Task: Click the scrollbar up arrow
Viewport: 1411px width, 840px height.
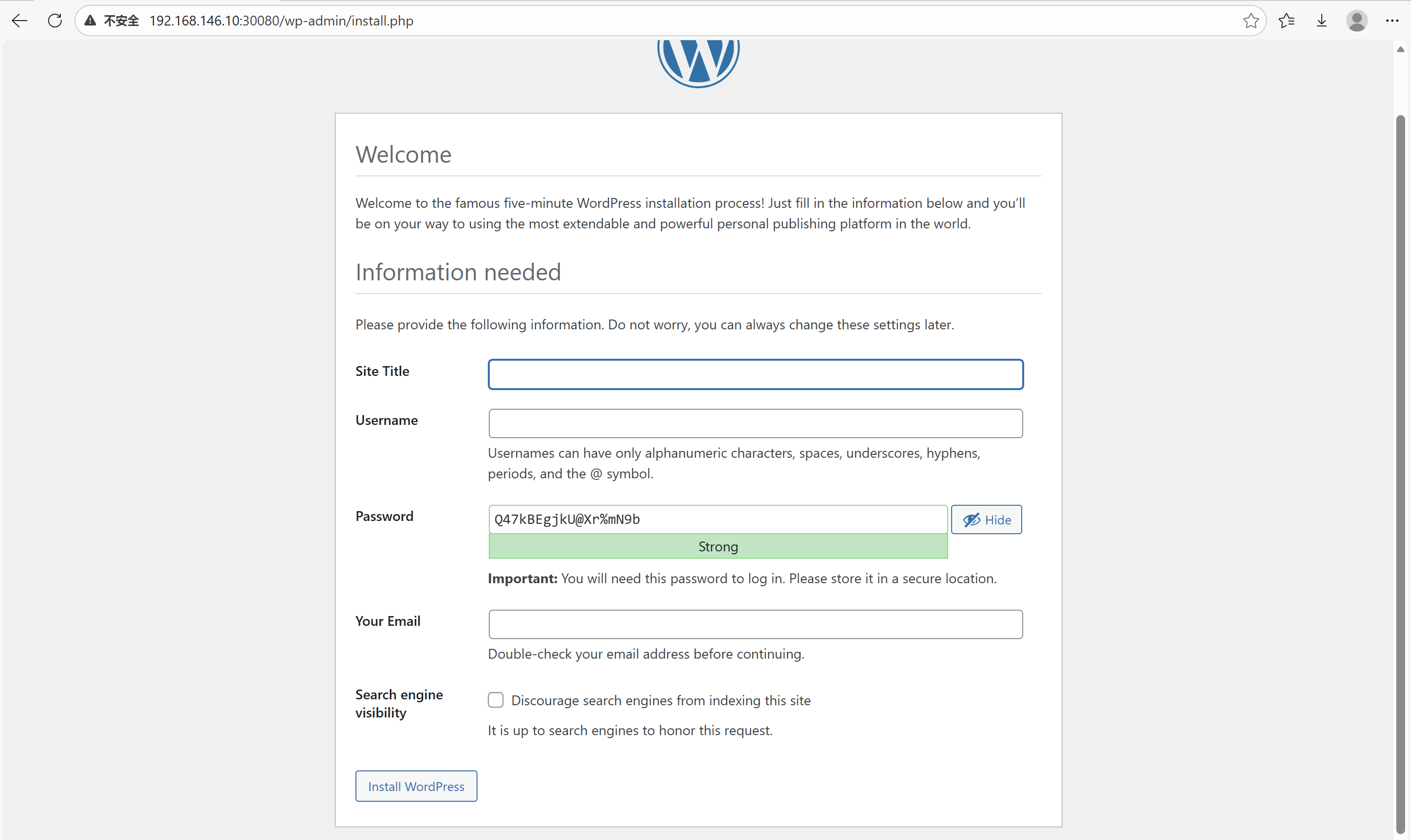Action: [1401, 50]
